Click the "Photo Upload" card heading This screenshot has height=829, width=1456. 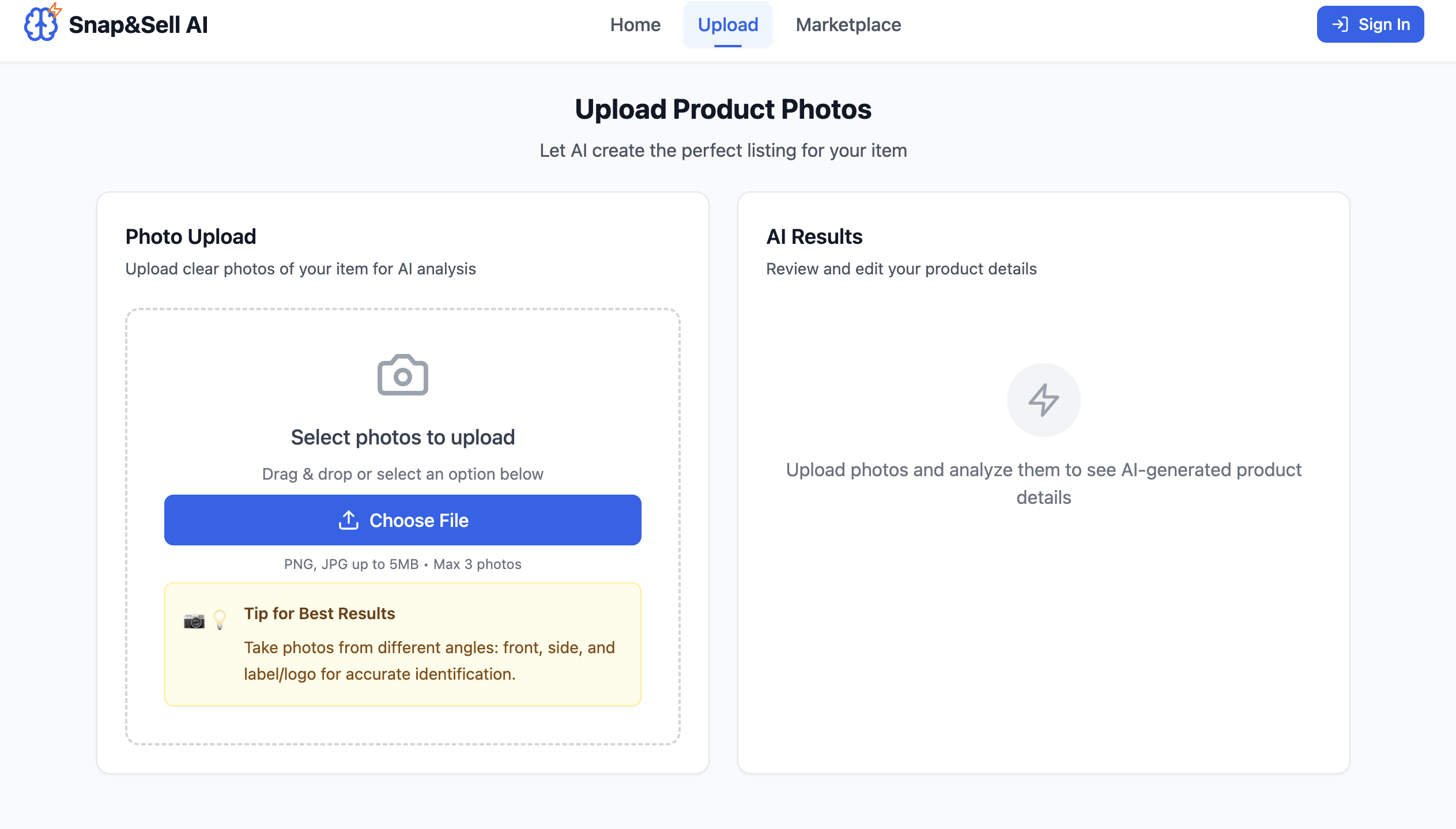(191, 236)
